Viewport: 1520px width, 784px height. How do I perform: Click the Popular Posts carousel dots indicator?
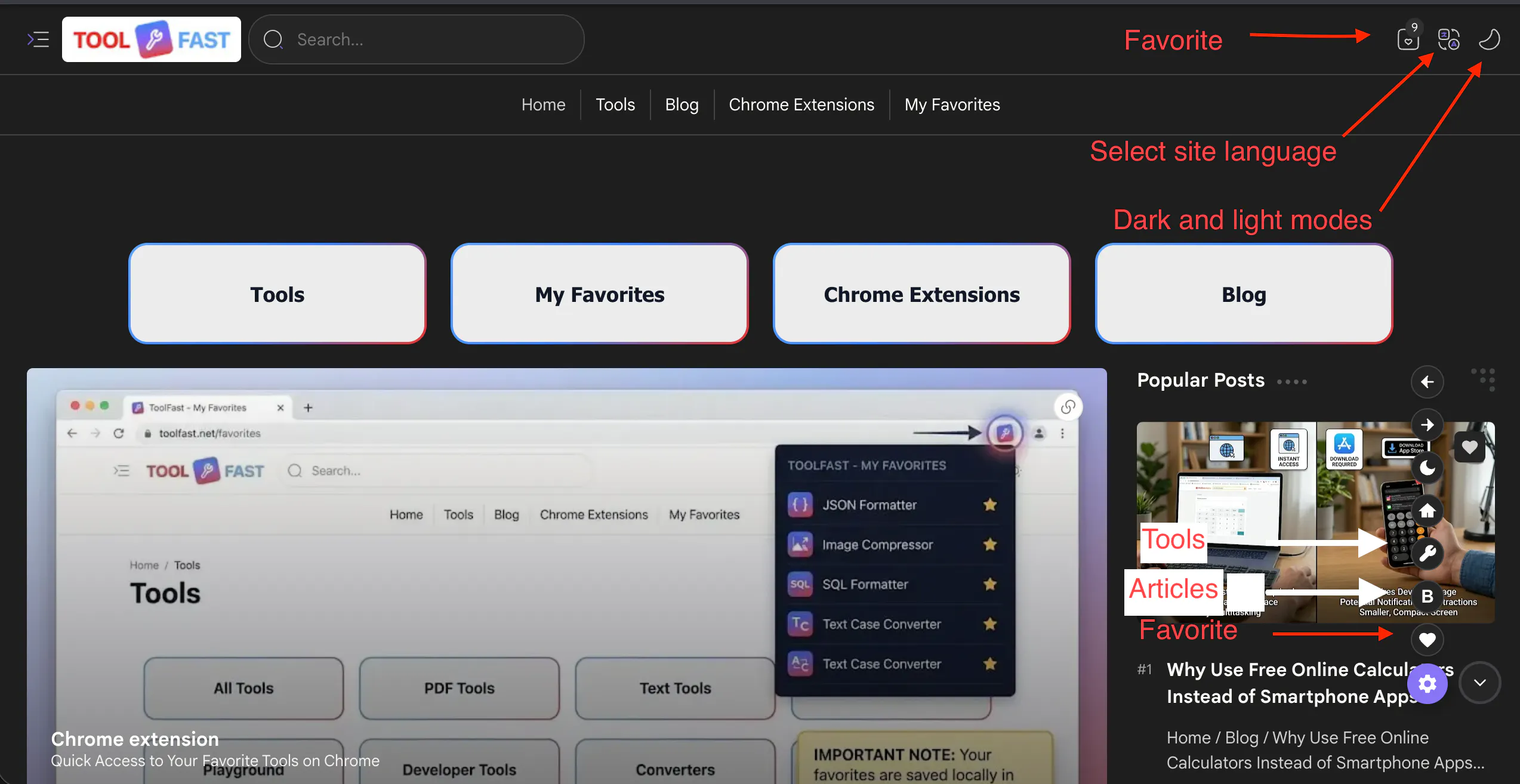pos(1292,382)
